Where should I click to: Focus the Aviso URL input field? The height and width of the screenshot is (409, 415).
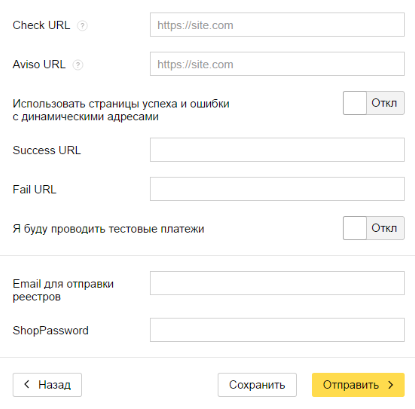tap(277, 64)
